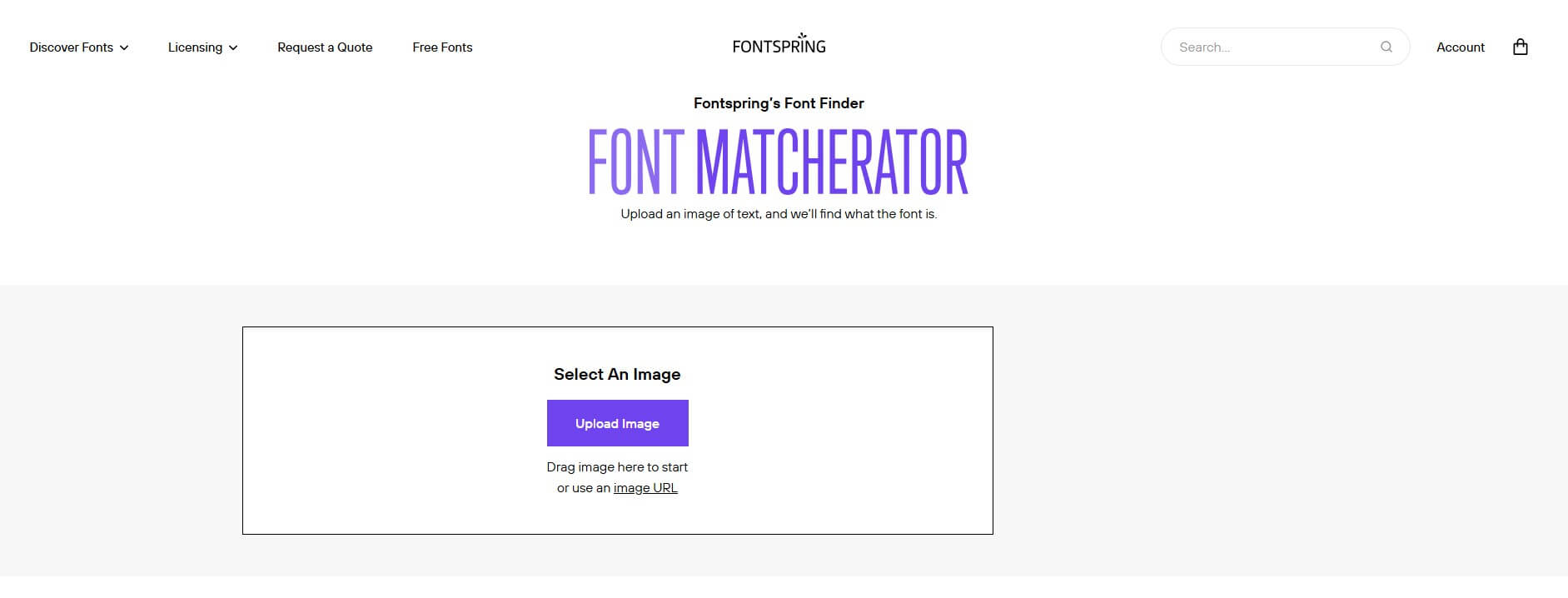Click the search magnifier icon
This screenshot has height=598, width=1568.
point(1386,47)
